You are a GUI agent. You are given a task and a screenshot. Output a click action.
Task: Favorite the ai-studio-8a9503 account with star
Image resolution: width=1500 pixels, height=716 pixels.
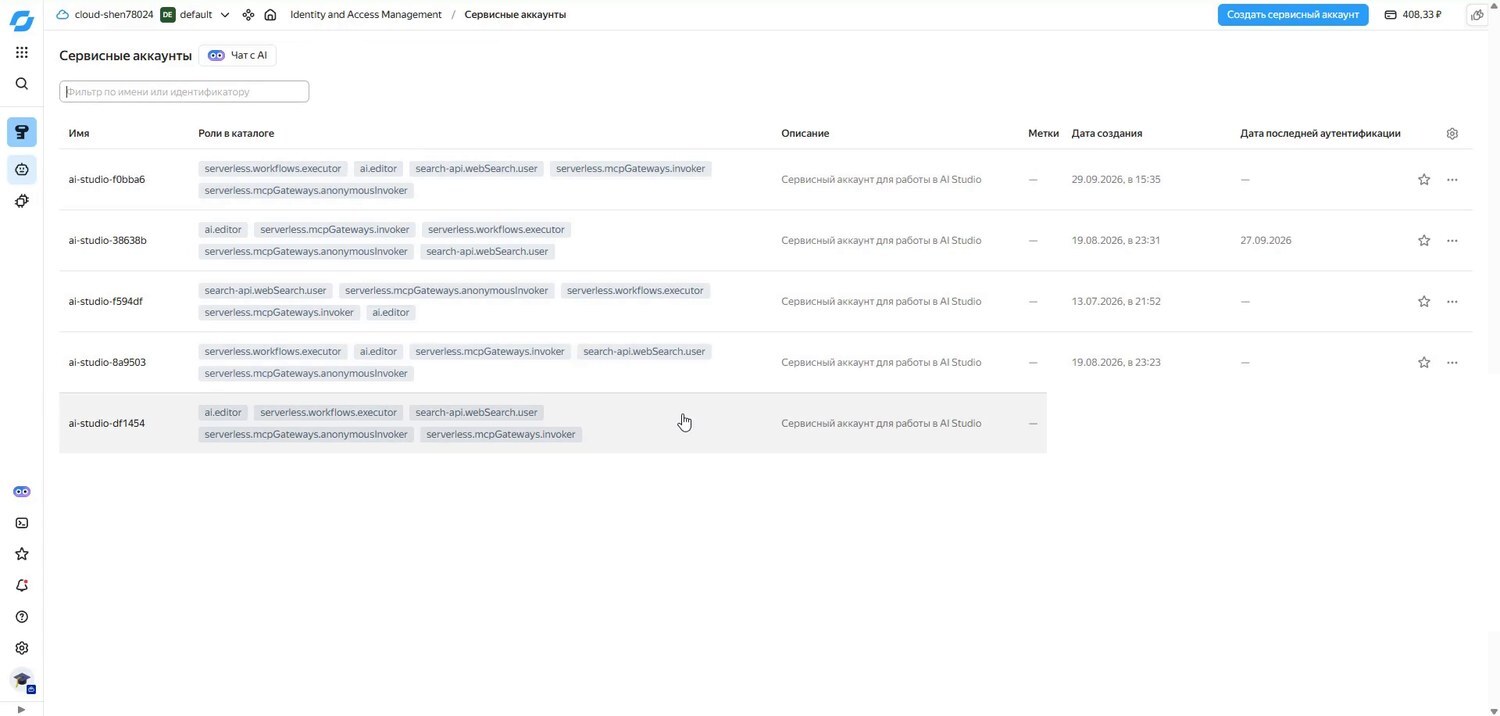1424,363
